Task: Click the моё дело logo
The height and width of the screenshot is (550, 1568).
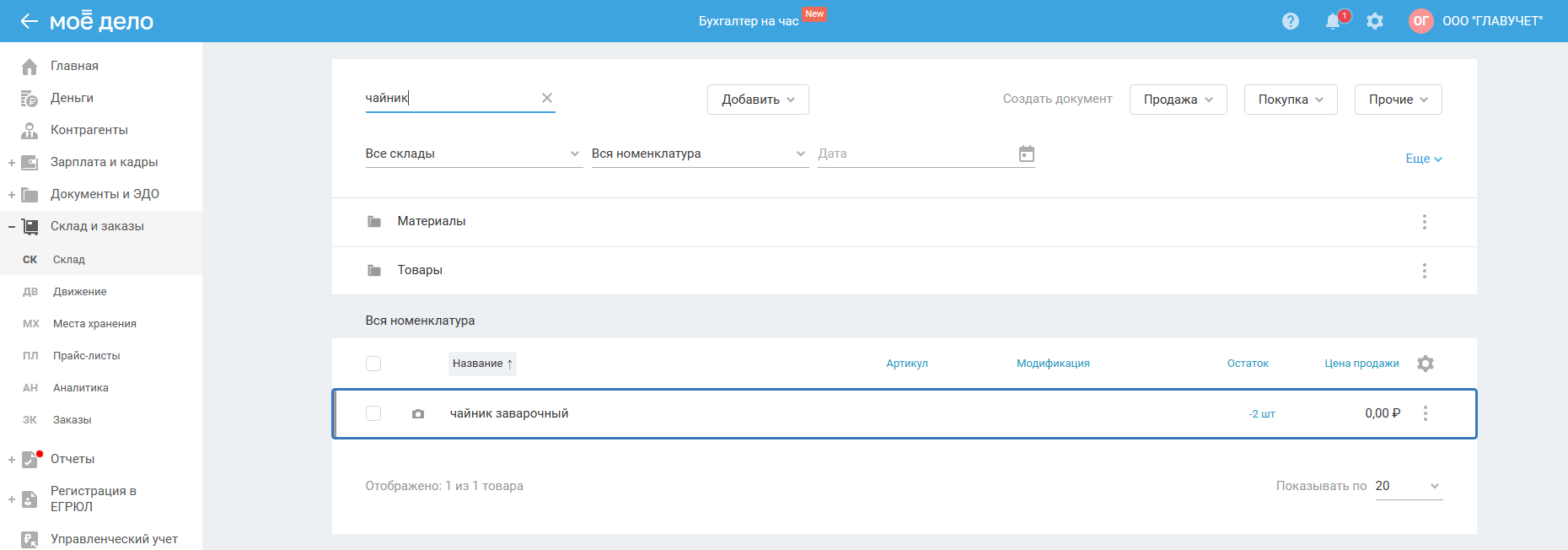Action: (x=101, y=21)
